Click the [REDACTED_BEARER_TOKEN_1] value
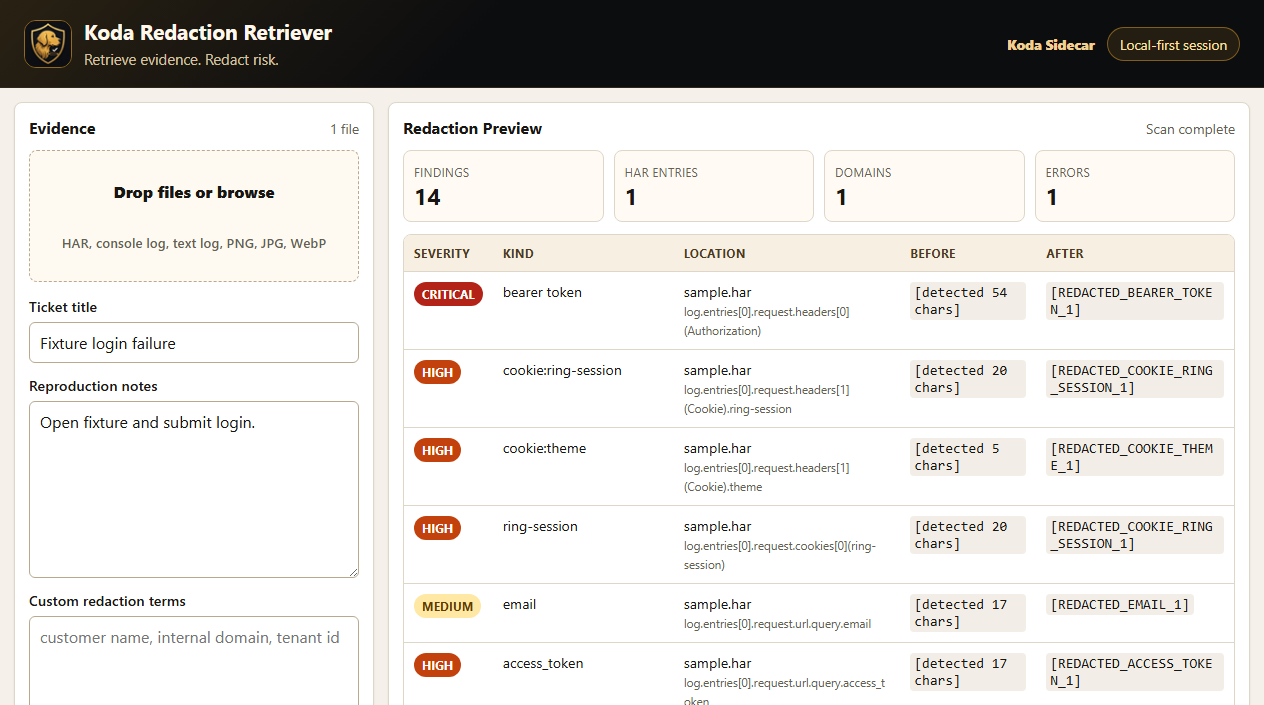Viewport: 1264px width, 705px height. 1135,301
